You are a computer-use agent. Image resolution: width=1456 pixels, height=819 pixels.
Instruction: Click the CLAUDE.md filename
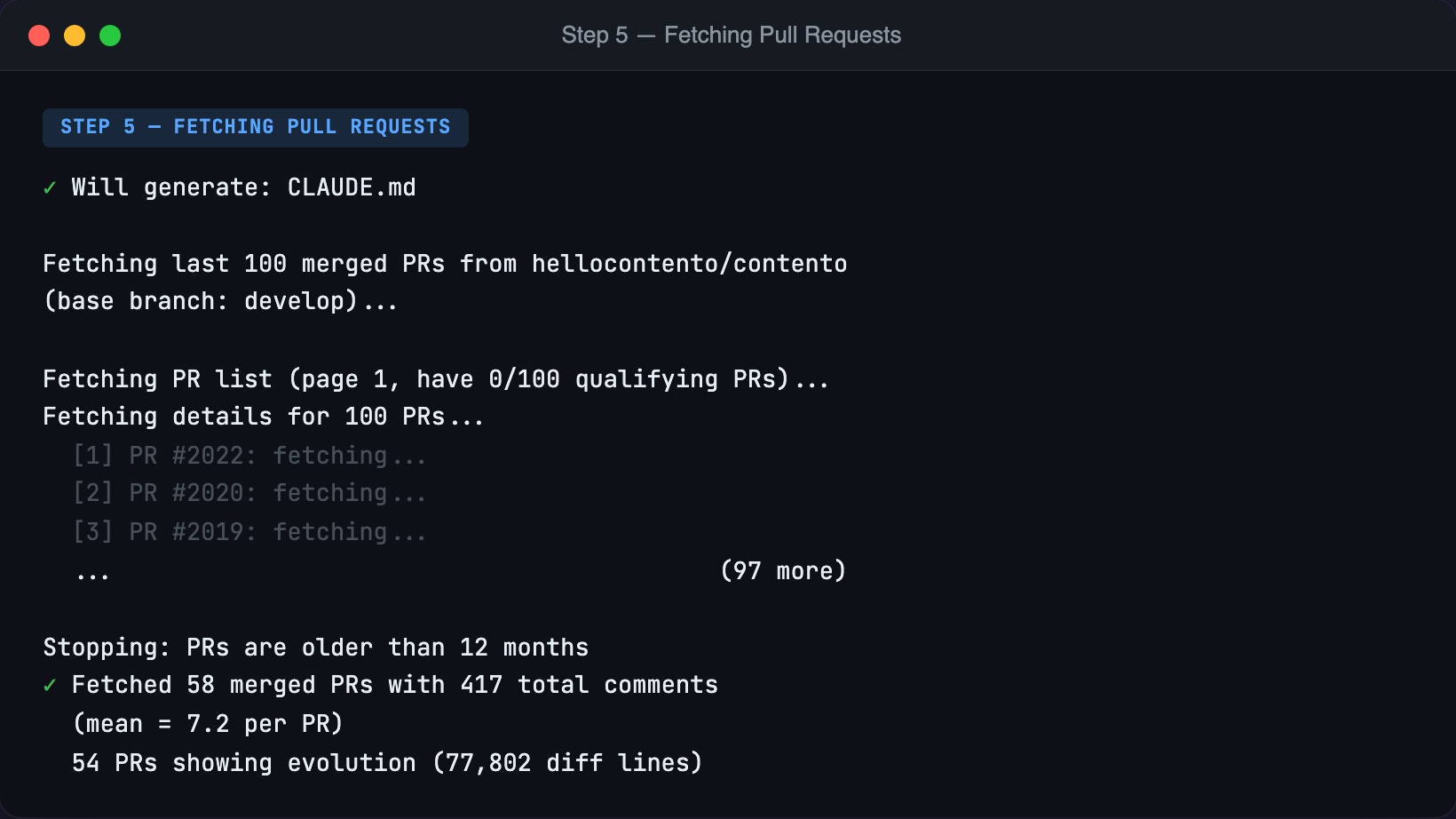(352, 187)
